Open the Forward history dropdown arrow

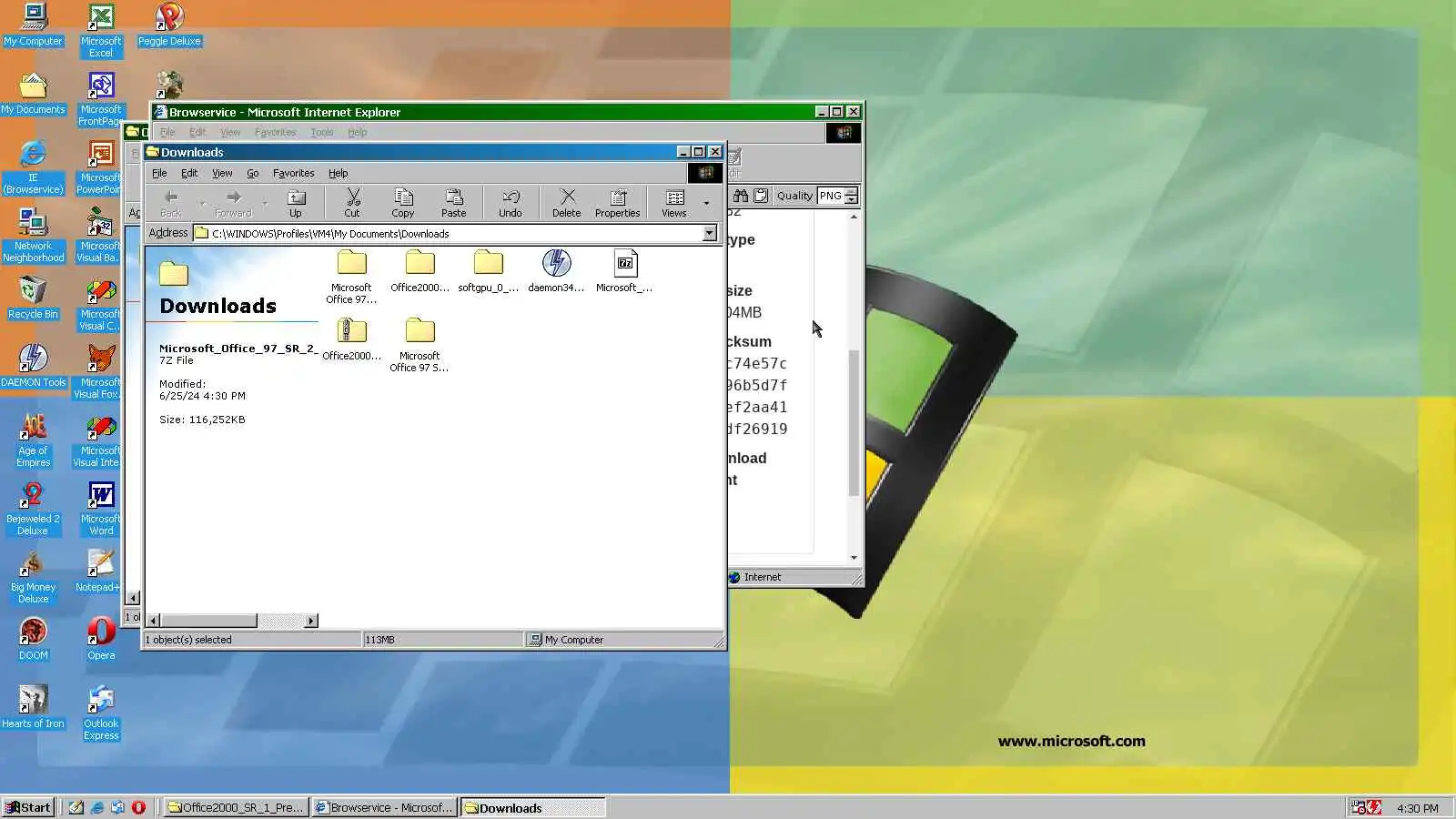coord(265,203)
